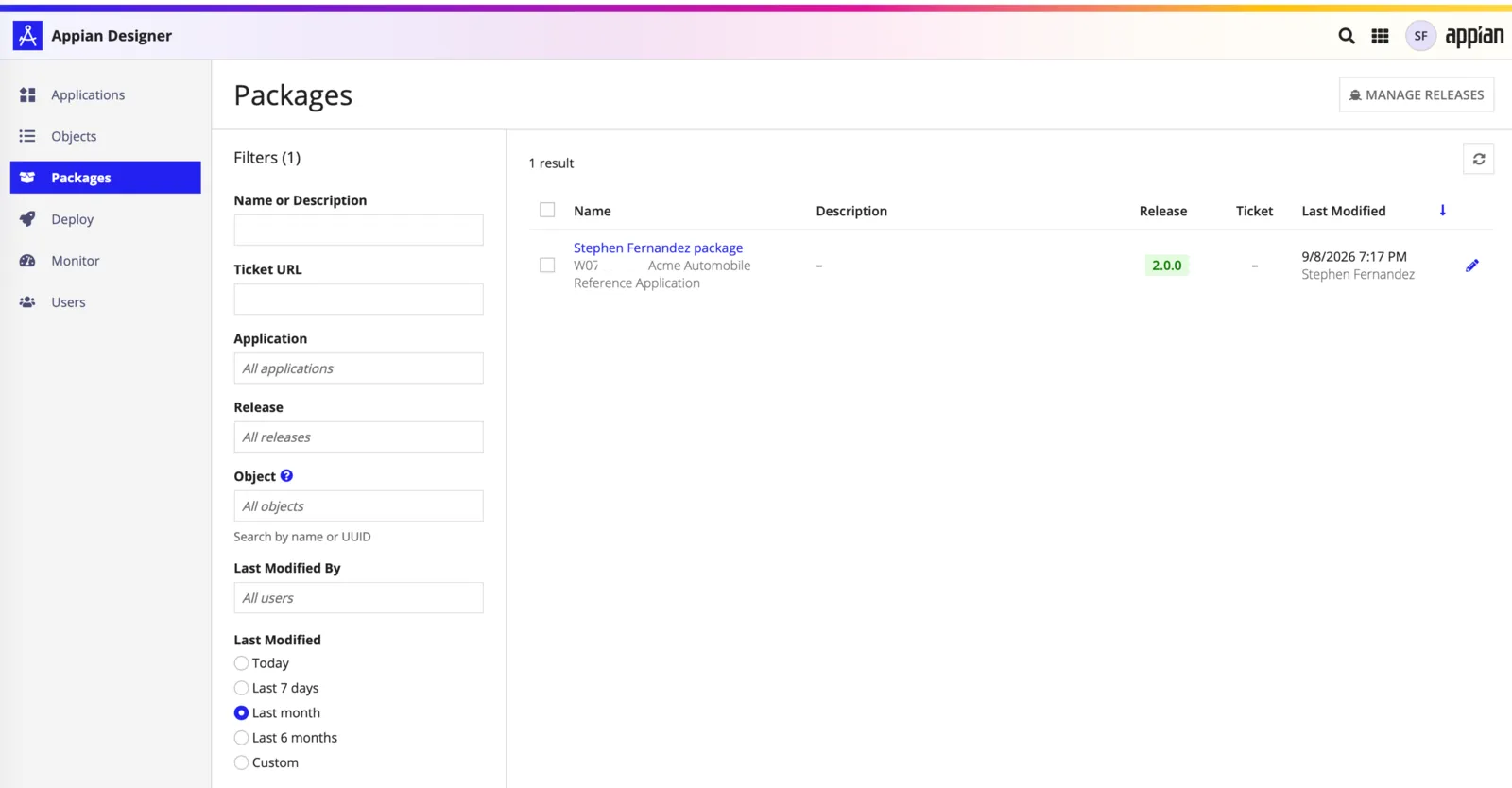Sort by the Last Modified column header

(x=1344, y=211)
